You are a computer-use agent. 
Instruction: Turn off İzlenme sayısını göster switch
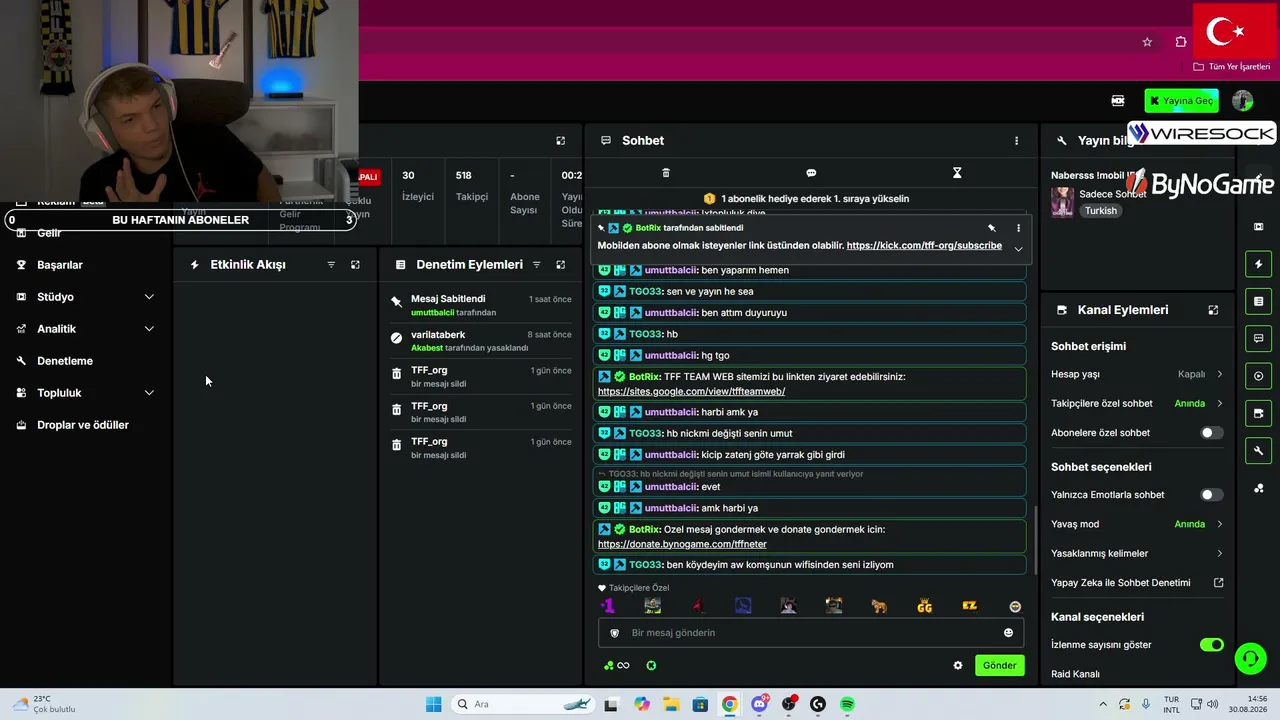click(x=1211, y=645)
